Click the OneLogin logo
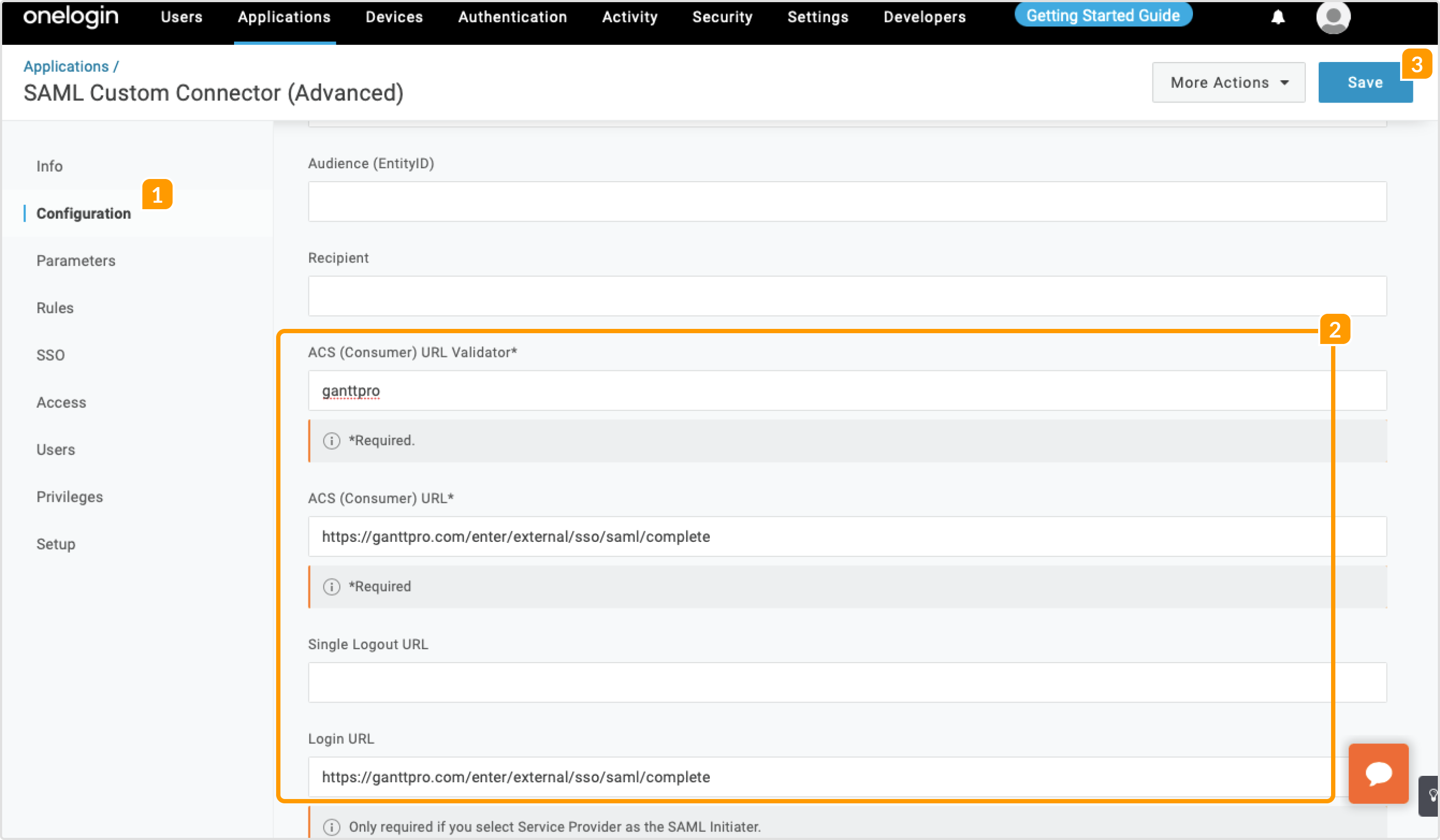The image size is (1440, 840). click(x=71, y=17)
